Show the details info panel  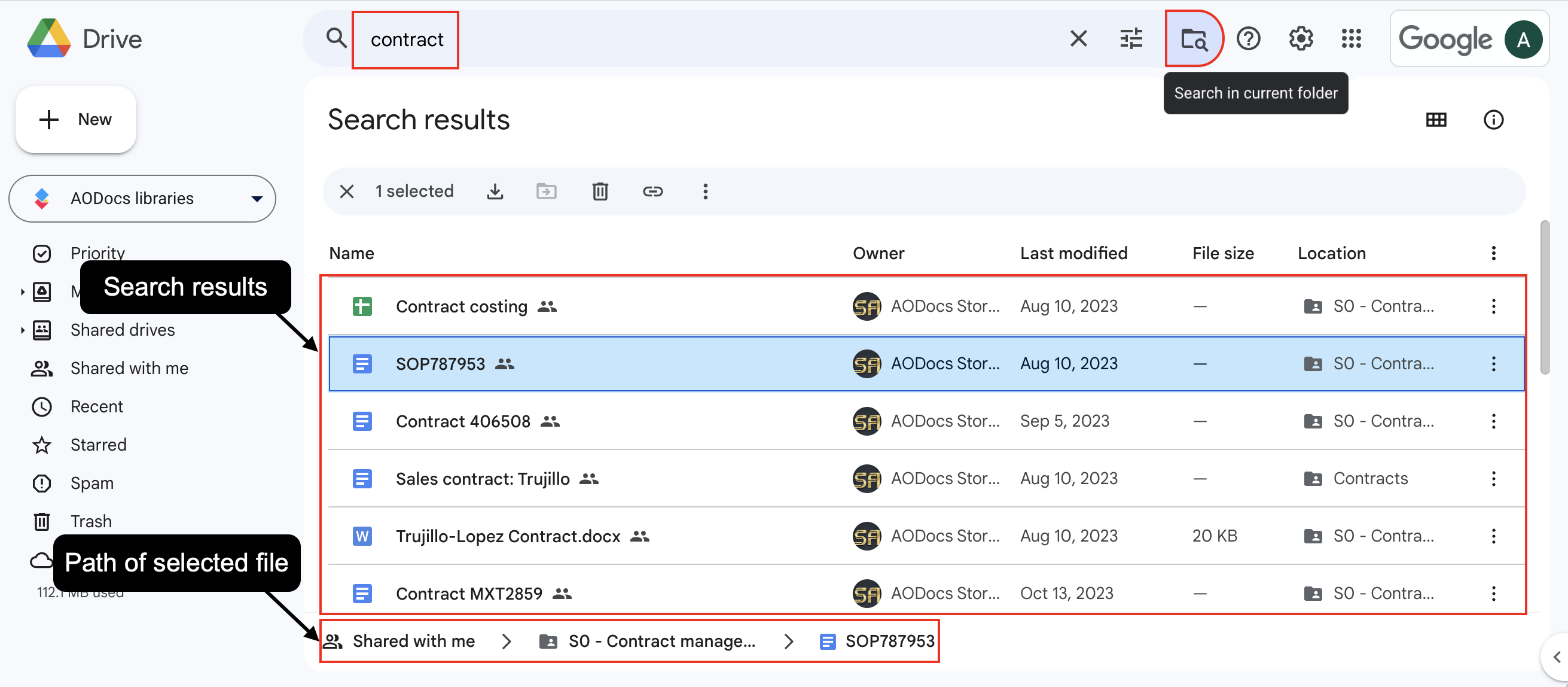[1493, 119]
